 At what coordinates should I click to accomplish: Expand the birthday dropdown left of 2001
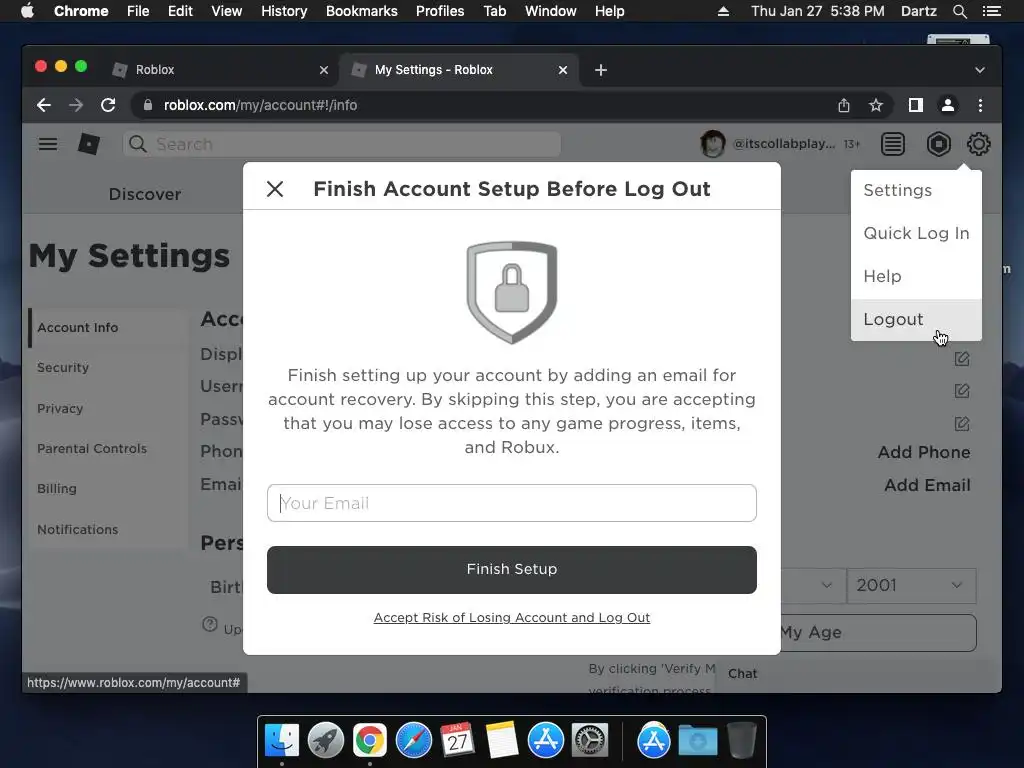(813, 585)
